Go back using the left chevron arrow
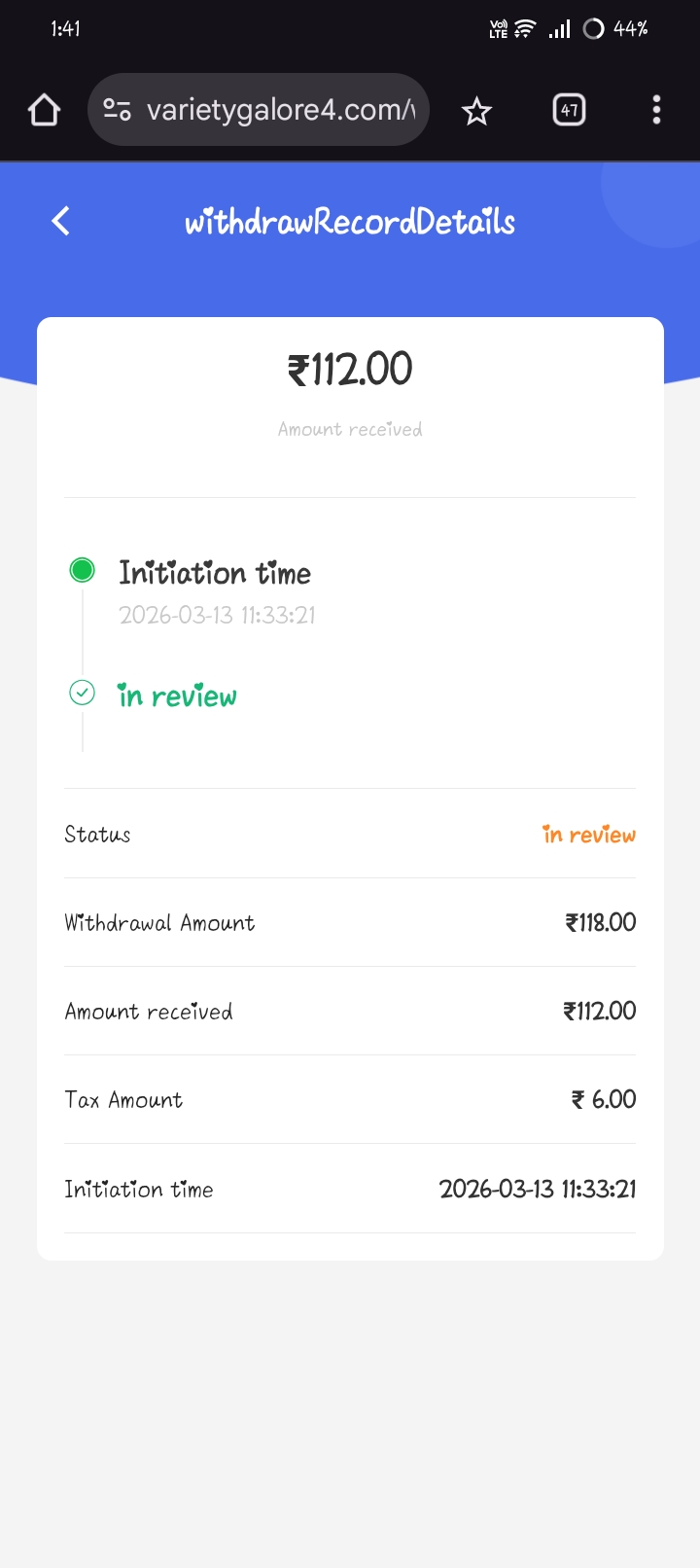The image size is (700, 1568). tap(61, 221)
